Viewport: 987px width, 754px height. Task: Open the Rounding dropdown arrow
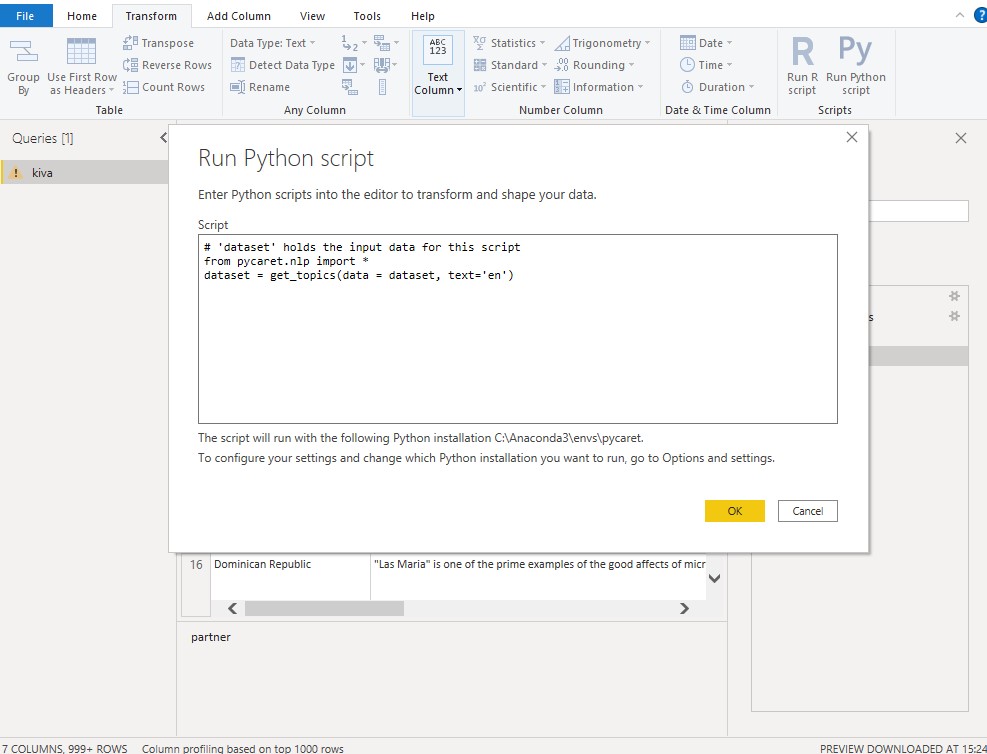pyautogui.click(x=631, y=65)
